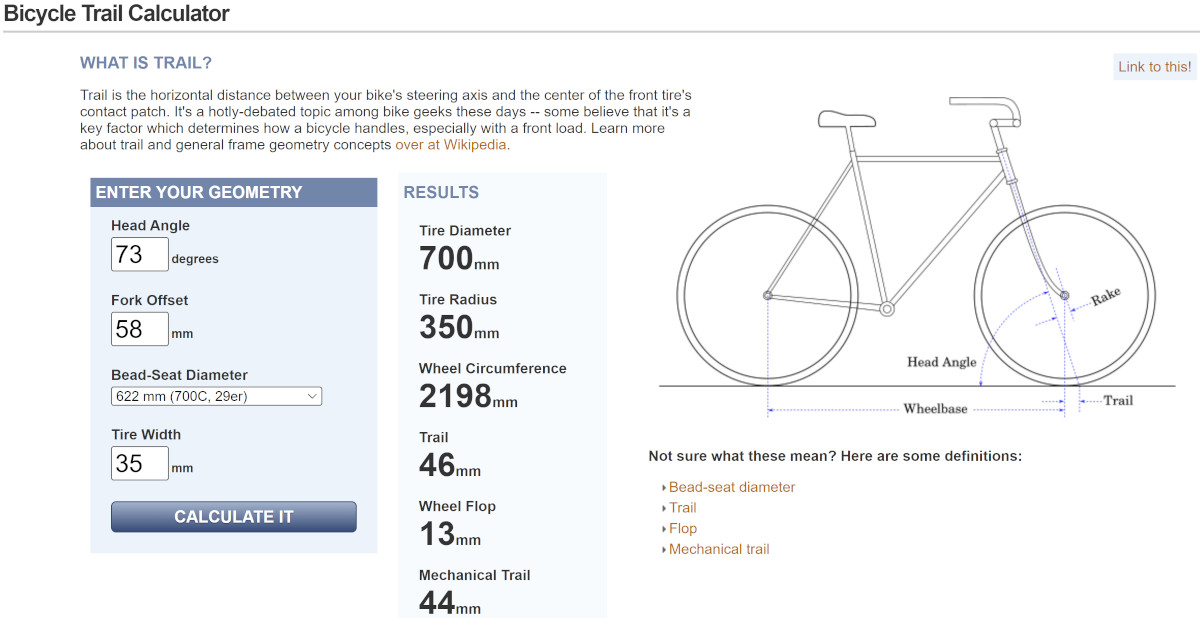Screen dimensions: 1200x618
Task: Click the Tire Width input field
Action: 139,464
